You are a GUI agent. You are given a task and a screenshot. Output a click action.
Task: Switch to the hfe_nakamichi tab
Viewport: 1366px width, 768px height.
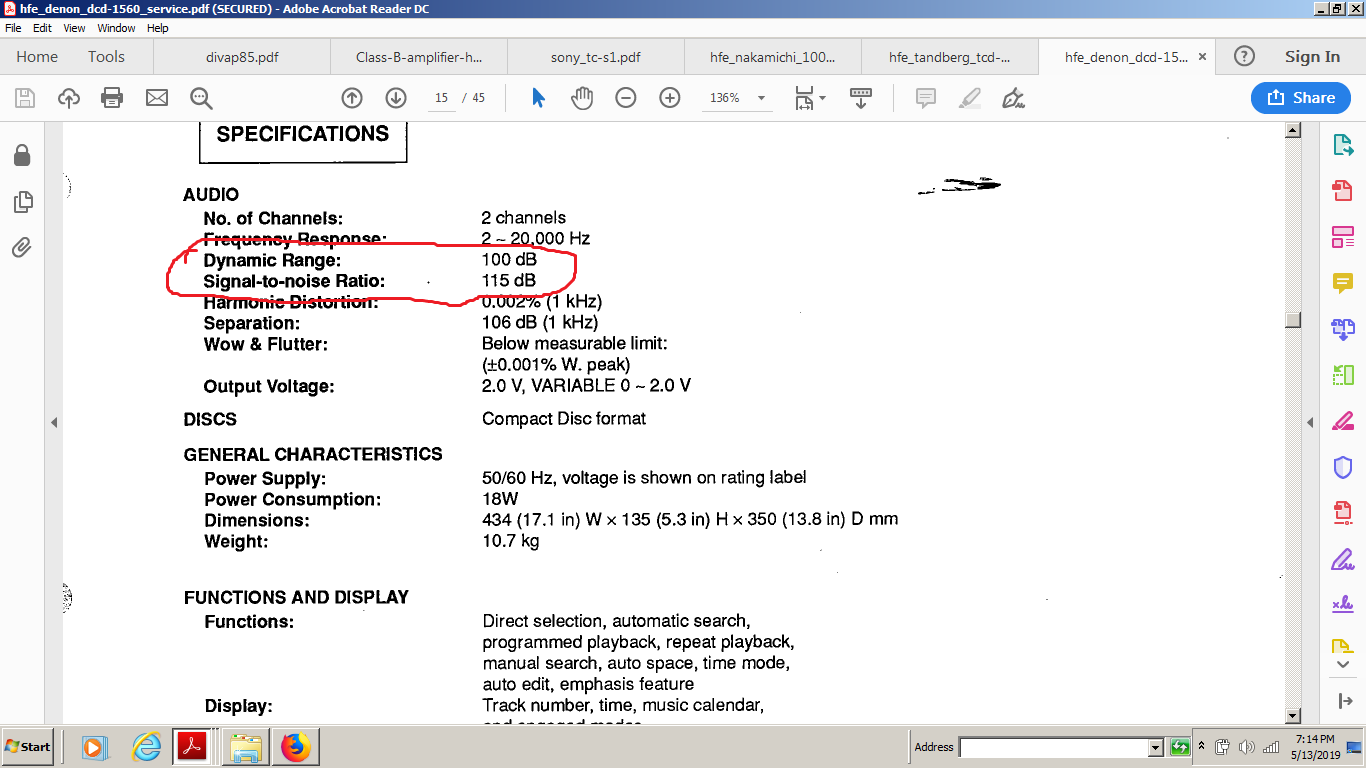pos(773,57)
